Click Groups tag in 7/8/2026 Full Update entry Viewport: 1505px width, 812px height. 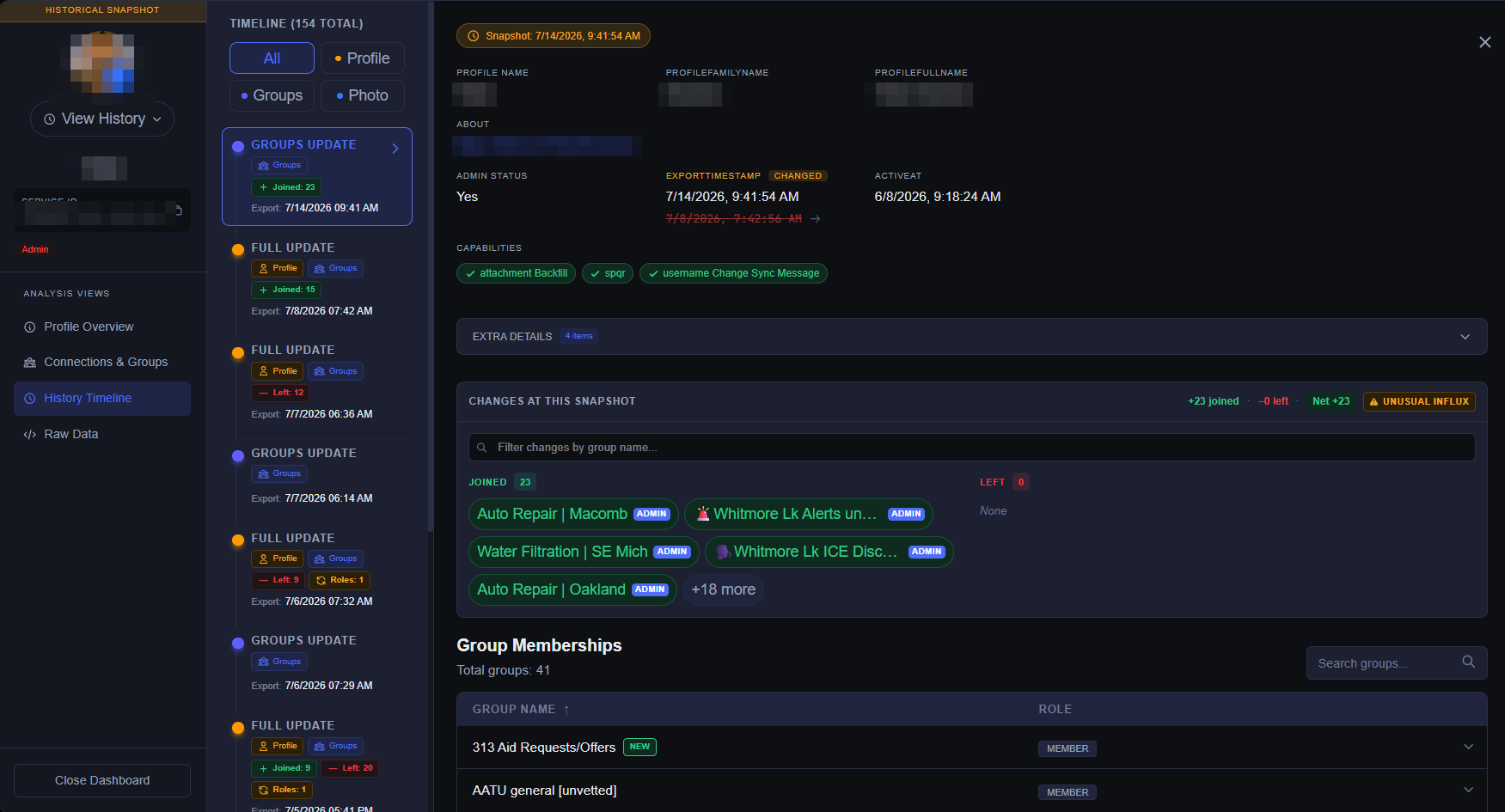click(335, 268)
